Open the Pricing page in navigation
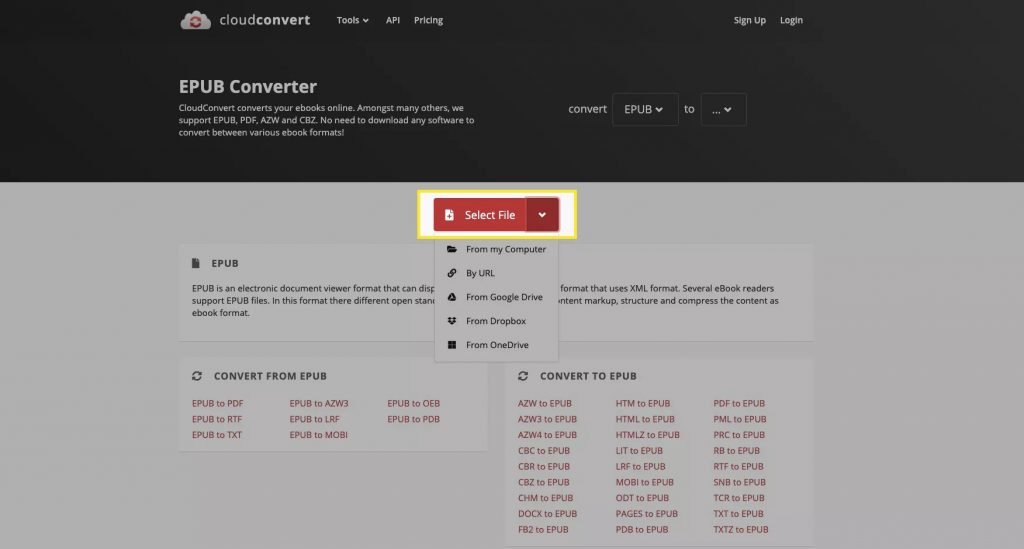 pos(428,20)
